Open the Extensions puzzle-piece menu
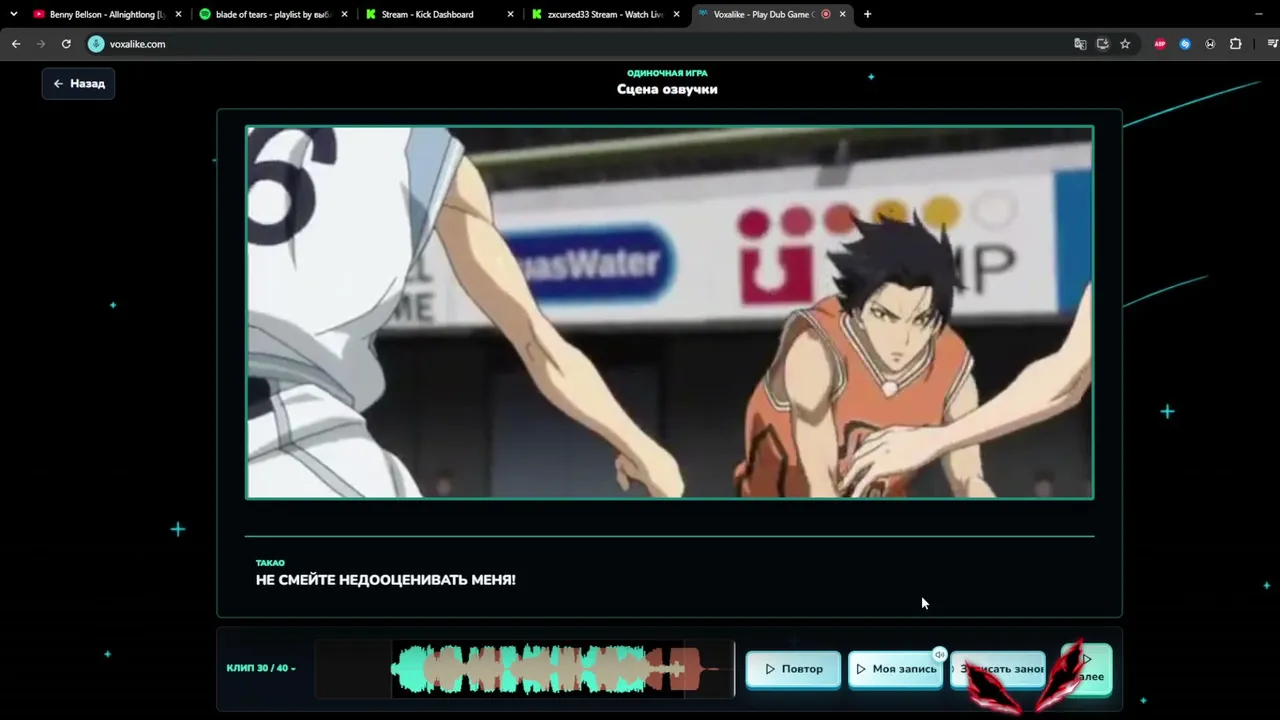This screenshot has height=720, width=1280. [1235, 44]
